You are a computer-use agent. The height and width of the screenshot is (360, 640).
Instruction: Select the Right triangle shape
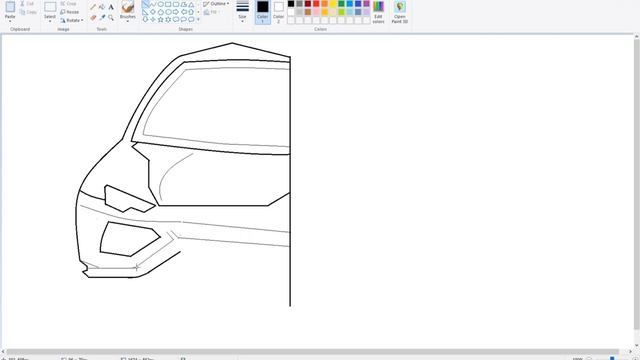(145, 12)
